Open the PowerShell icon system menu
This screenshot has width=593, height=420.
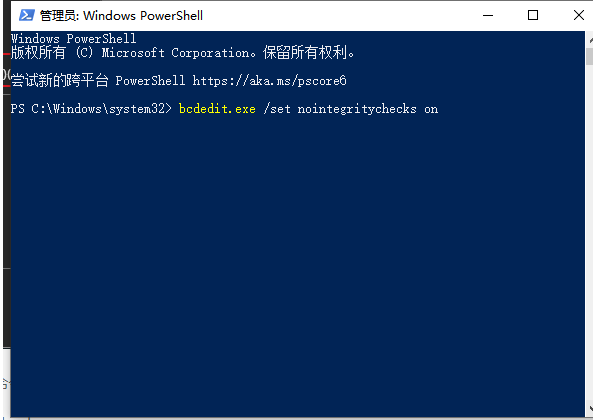click(x=27, y=15)
